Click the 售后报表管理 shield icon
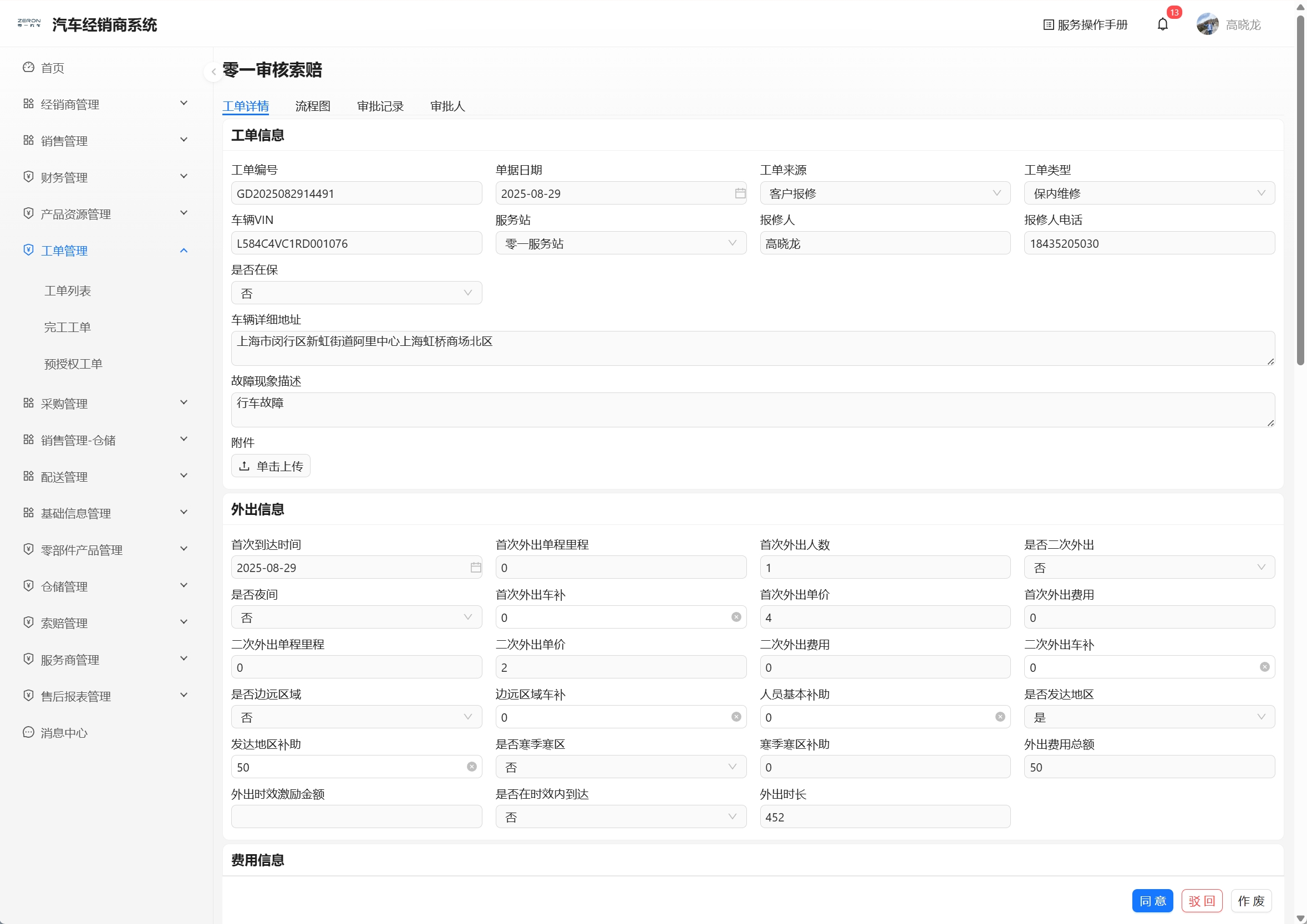The width and height of the screenshot is (1307, 924). (28, 696)
